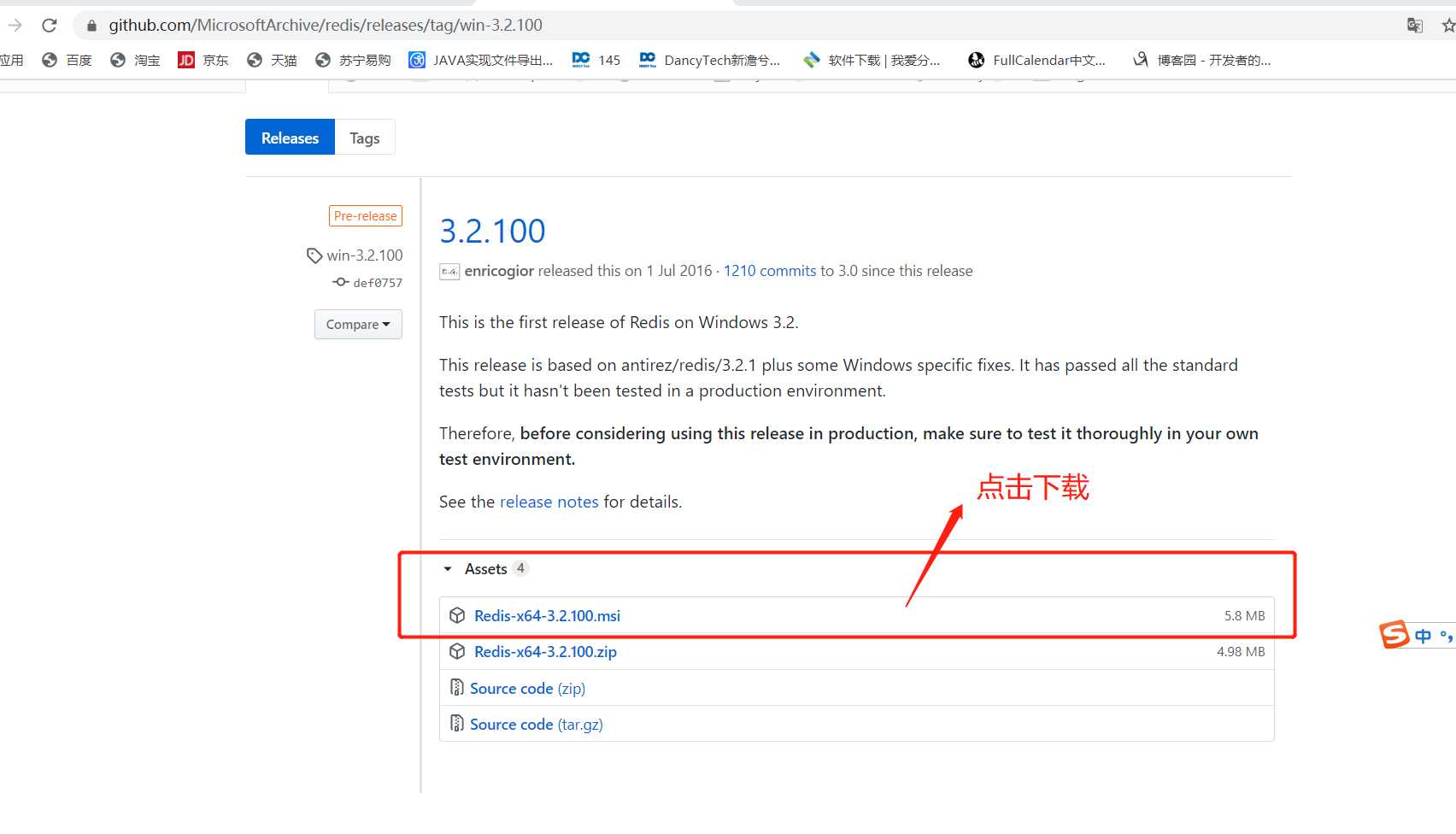Open the release notes link
1456x834 pixels.
click(549, 502)
